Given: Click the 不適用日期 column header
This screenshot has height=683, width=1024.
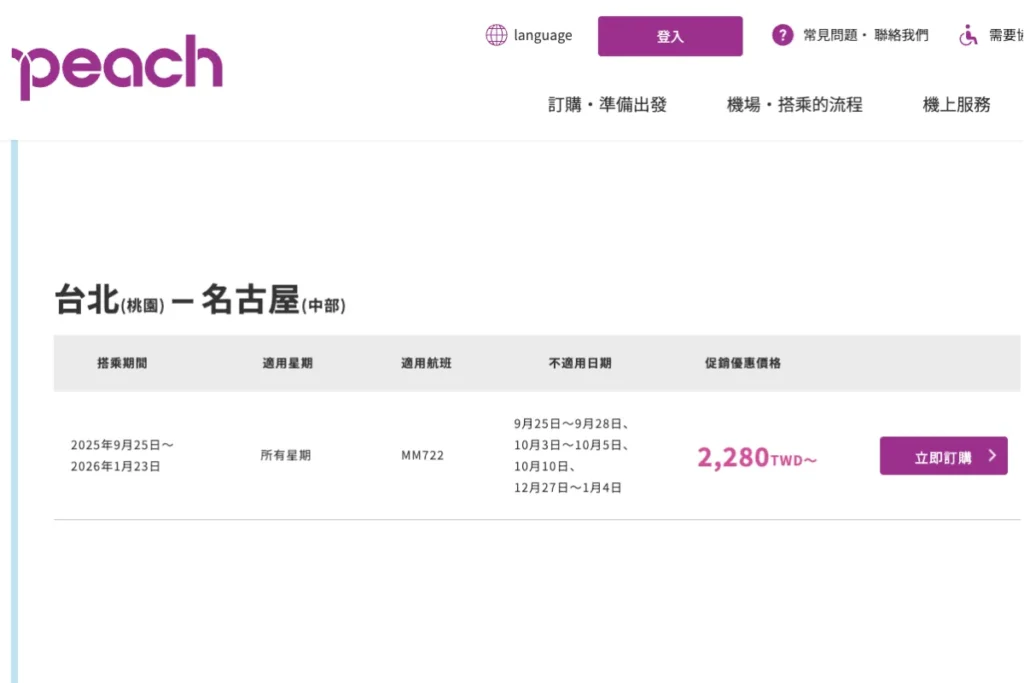Looking at the screenshot, I should pos(580,363).
